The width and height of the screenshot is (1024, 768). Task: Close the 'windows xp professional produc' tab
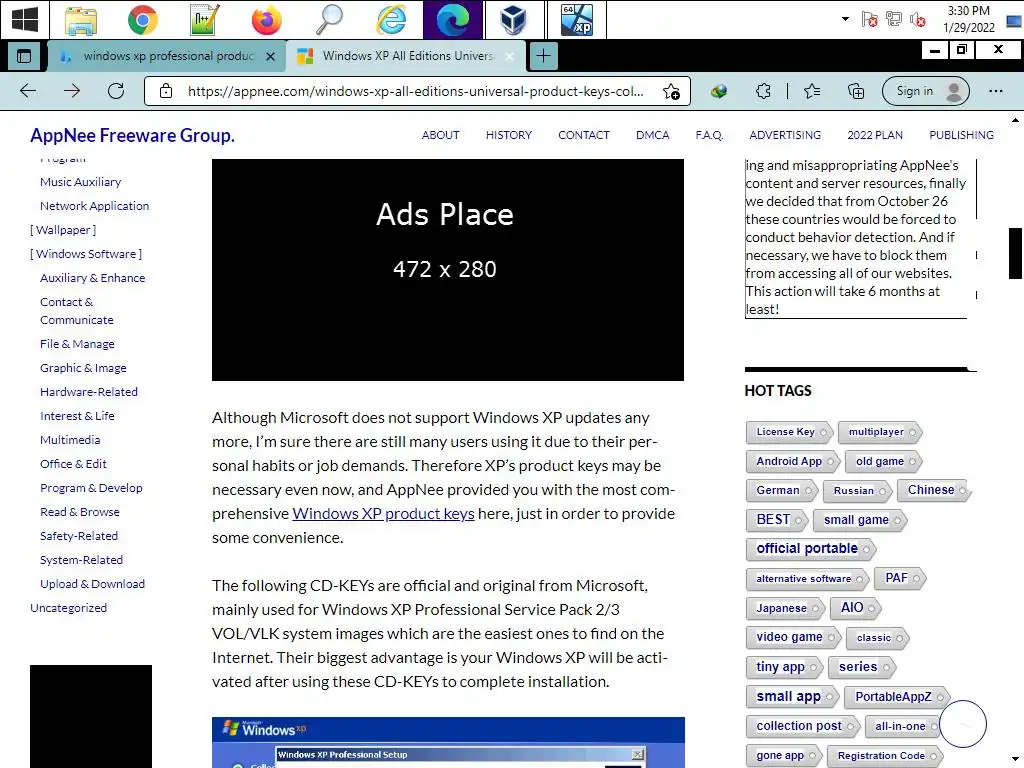click(270, 57)
